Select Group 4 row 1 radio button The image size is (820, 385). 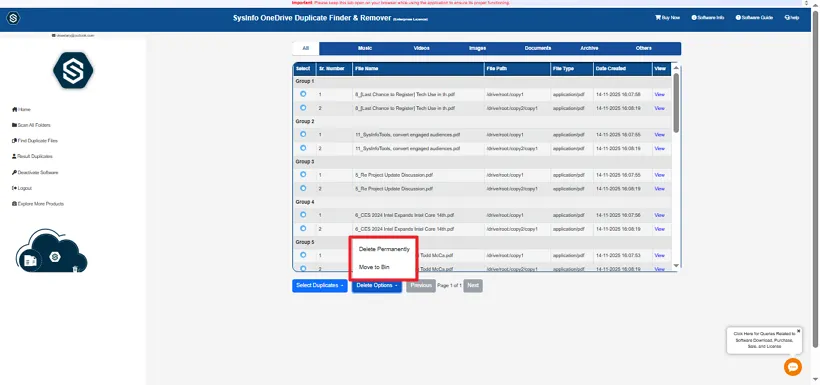point(303,214)
